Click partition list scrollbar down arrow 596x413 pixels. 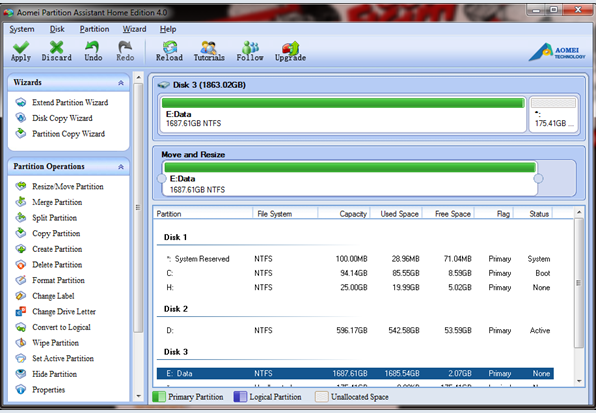(x=579, y=381)
